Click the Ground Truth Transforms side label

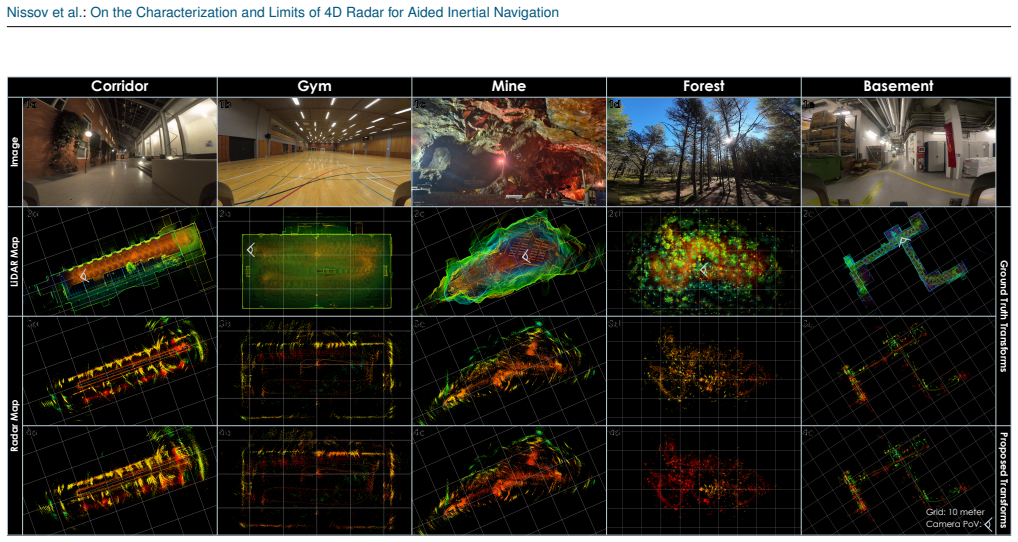(1003, 316)
